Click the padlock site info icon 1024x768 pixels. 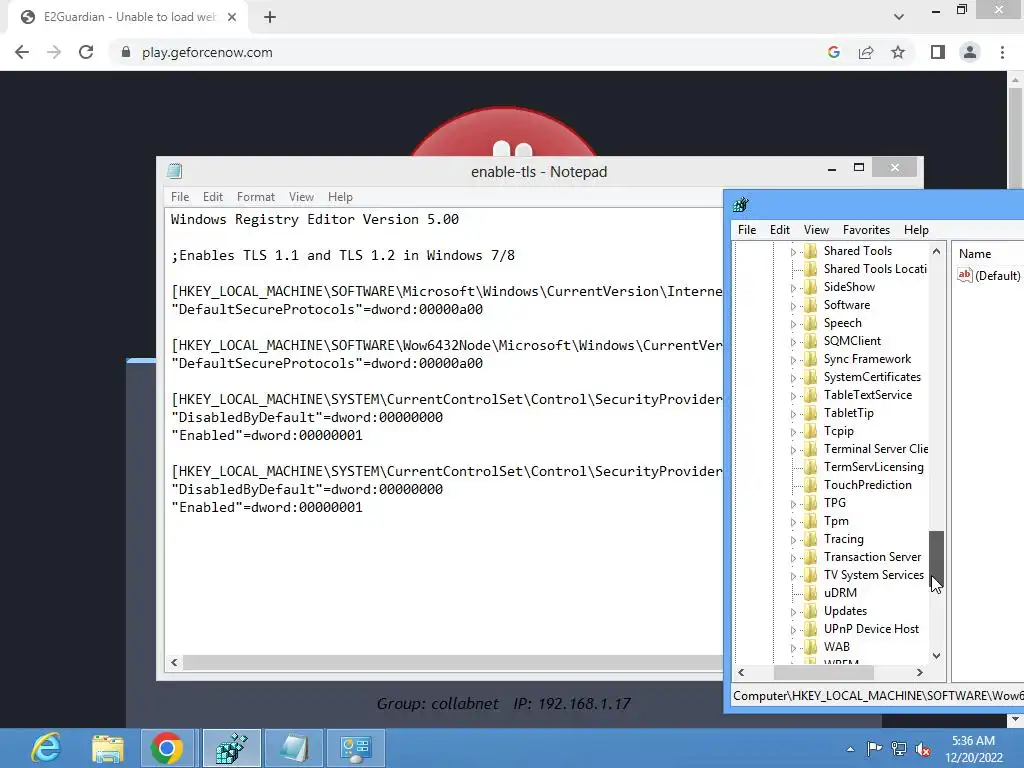126,52
